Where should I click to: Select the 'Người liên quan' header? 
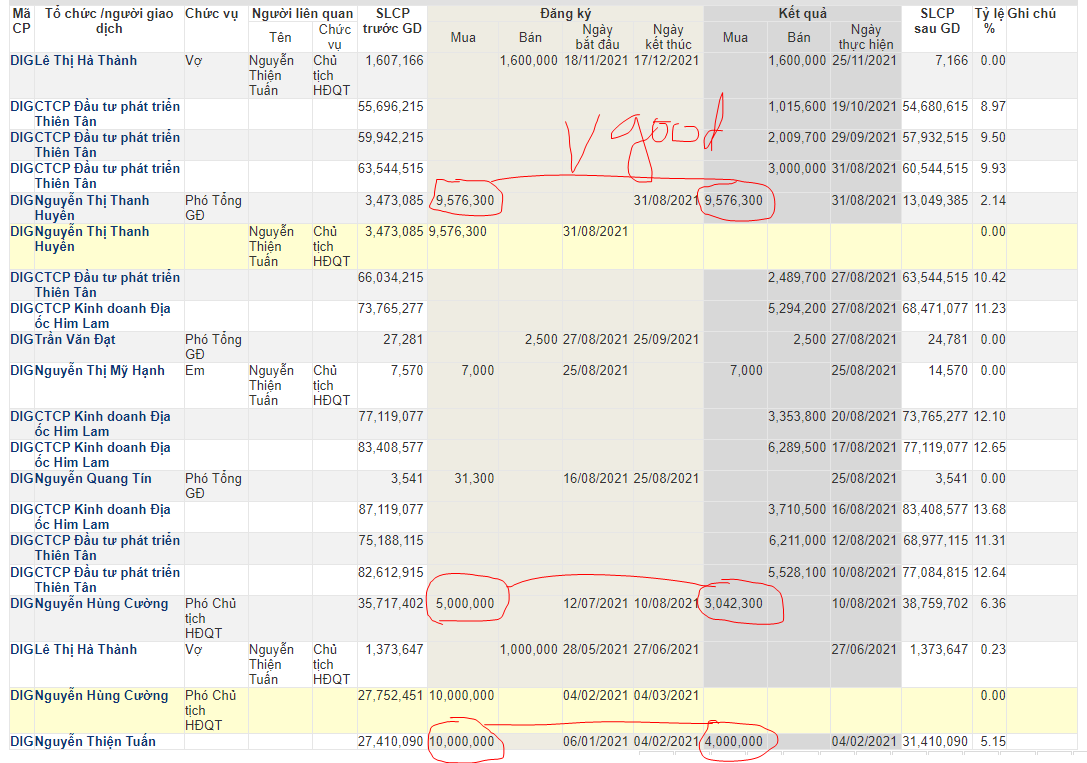coord(302,13)
